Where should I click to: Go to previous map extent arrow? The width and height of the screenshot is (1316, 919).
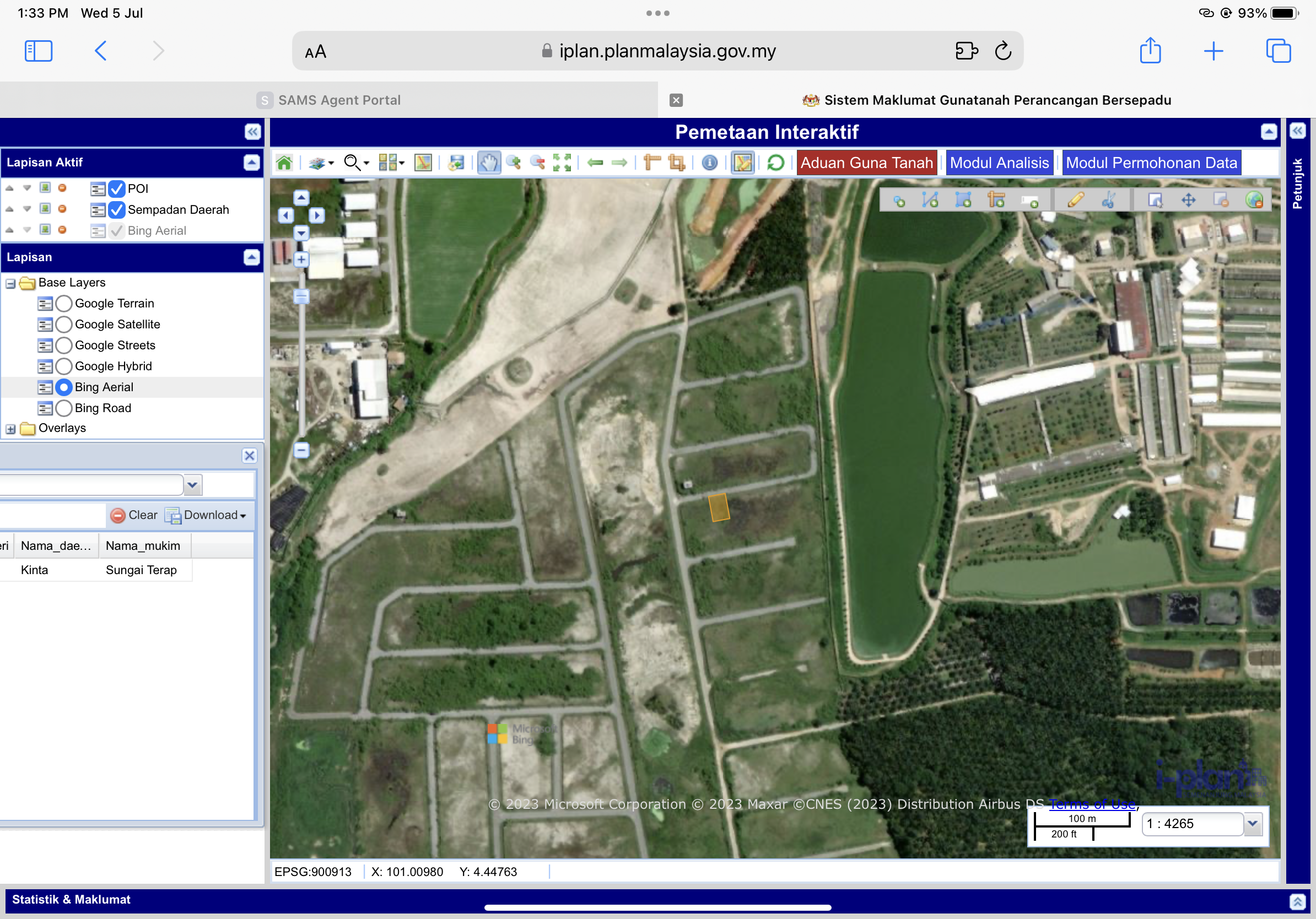[x=596, y=163]
